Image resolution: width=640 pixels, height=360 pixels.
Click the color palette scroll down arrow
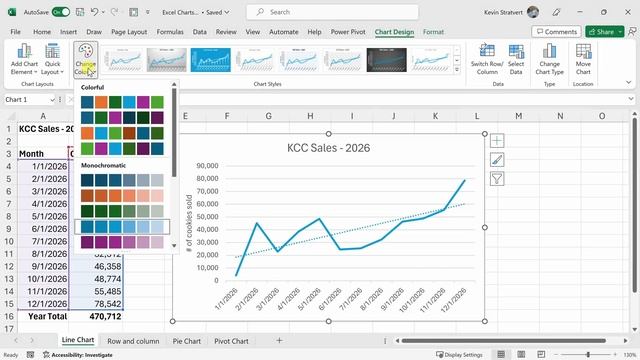174,246
